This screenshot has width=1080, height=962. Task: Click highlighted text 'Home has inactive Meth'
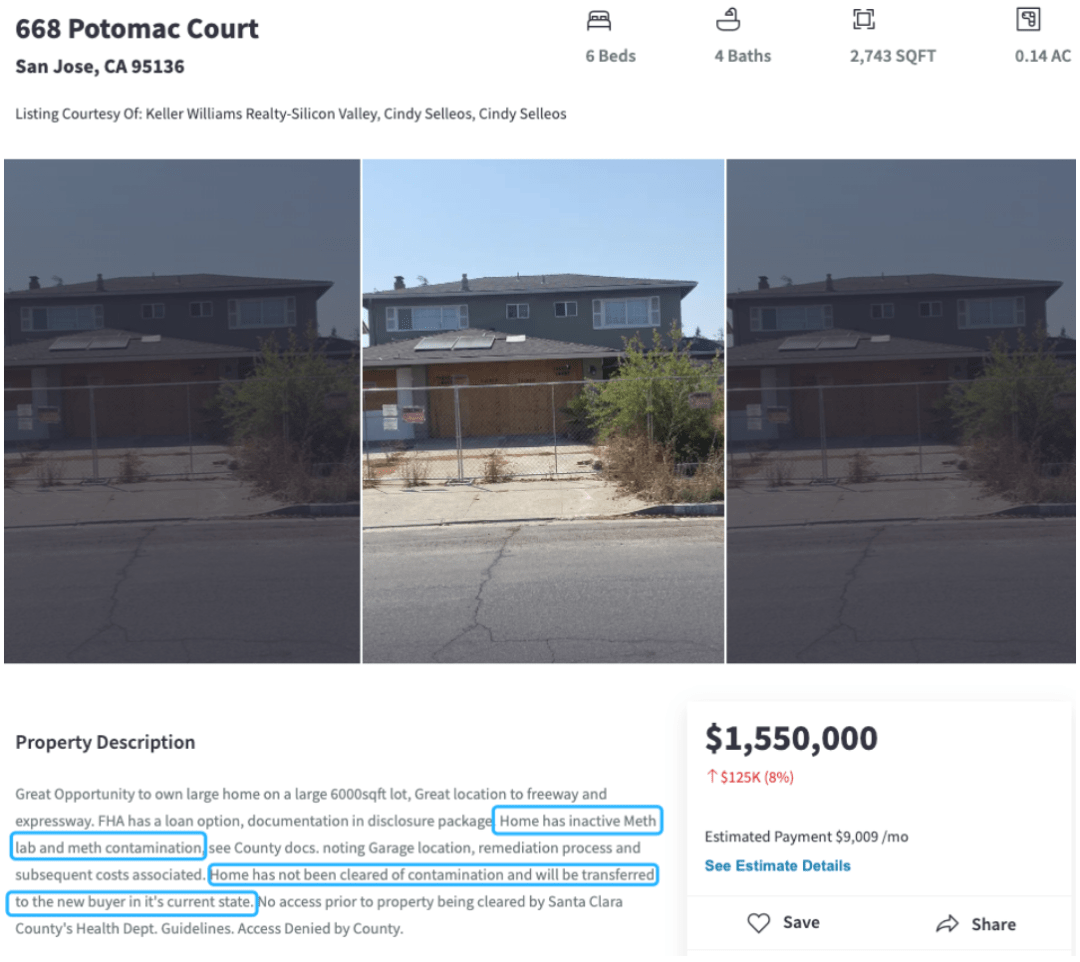pos(578,822)
